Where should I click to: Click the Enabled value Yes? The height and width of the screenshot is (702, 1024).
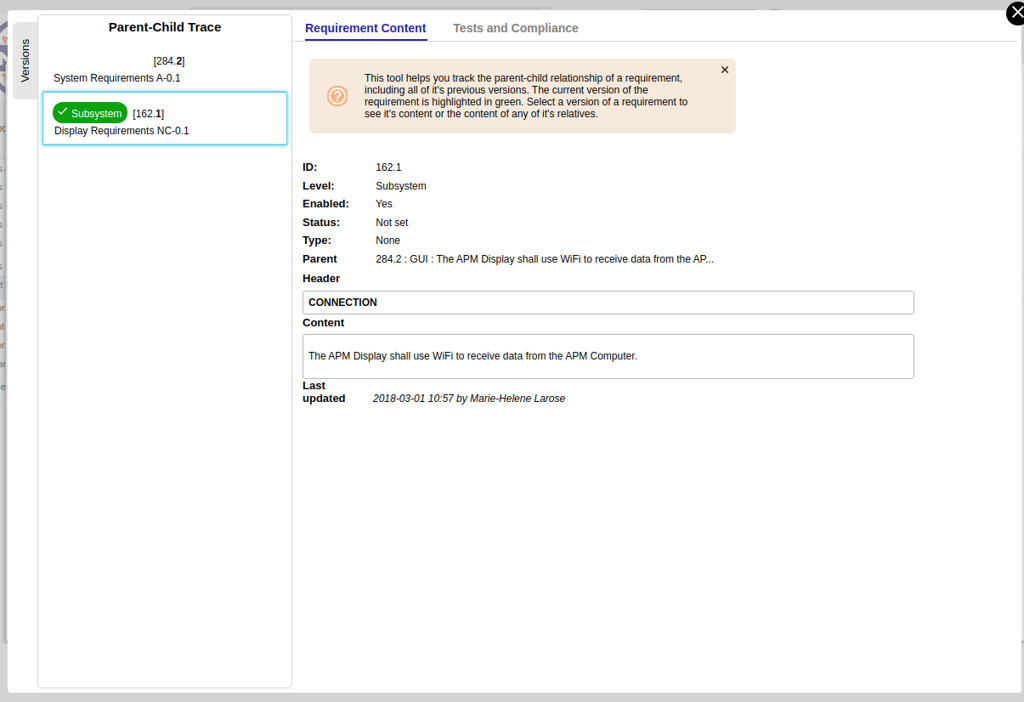click(384, 204)
